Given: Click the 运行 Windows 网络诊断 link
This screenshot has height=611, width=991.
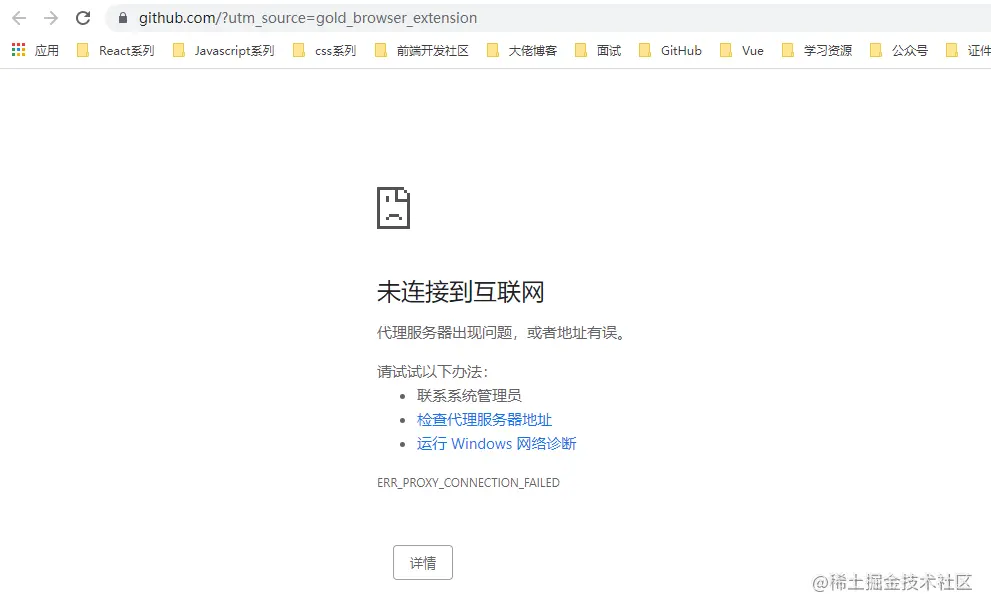Looking at the screenshot, I should [496, 444].
